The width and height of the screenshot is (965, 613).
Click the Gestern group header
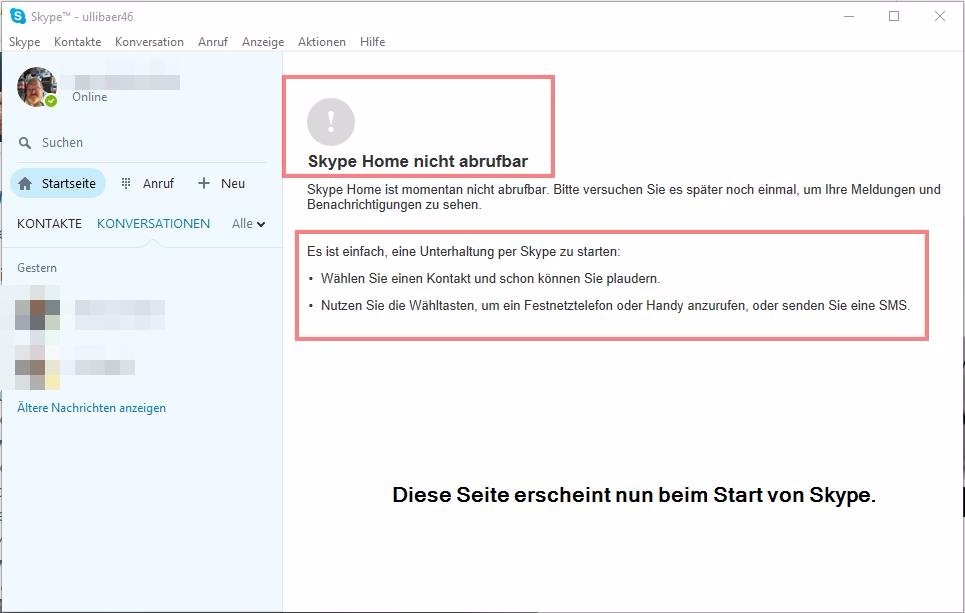click(x=37, y=268)
